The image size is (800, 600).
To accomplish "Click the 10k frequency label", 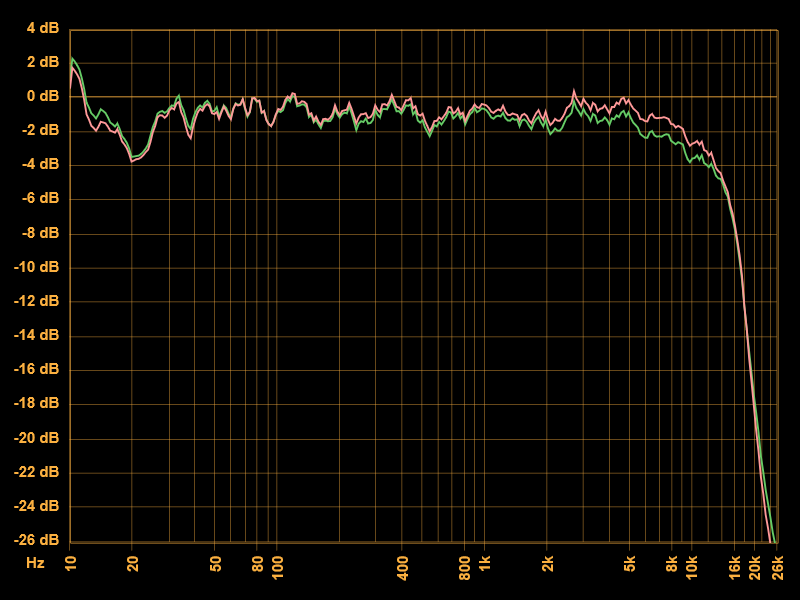I will tap(692, 566).
